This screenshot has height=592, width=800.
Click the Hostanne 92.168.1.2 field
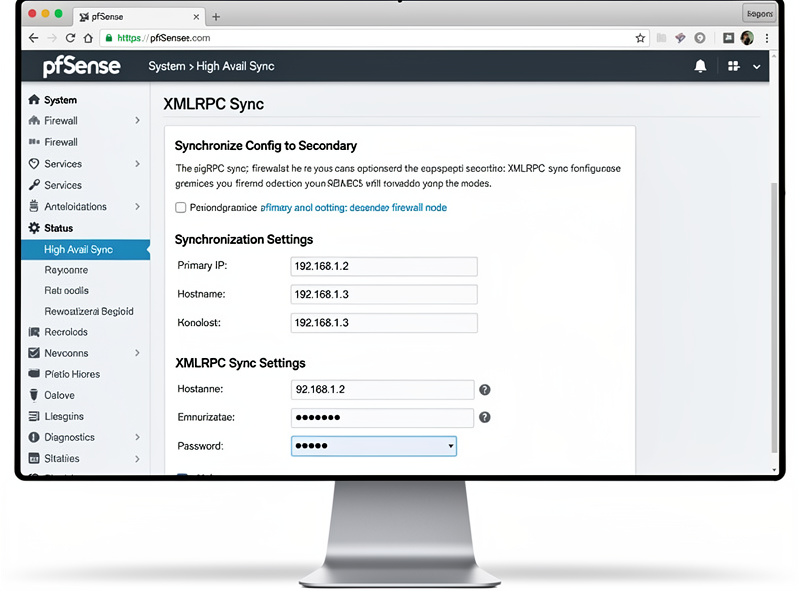point(382,390)
